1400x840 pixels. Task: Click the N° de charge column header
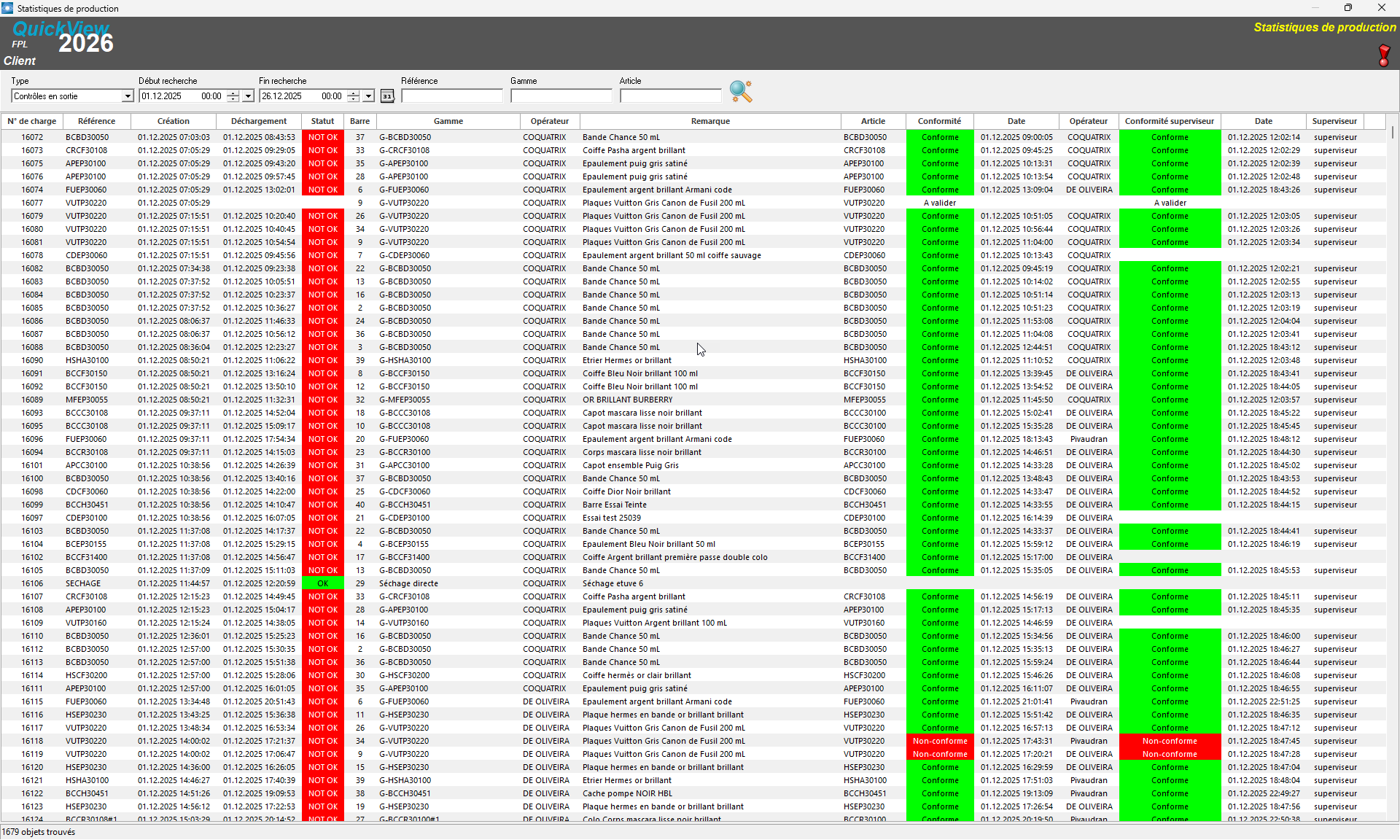pos(32,121)
